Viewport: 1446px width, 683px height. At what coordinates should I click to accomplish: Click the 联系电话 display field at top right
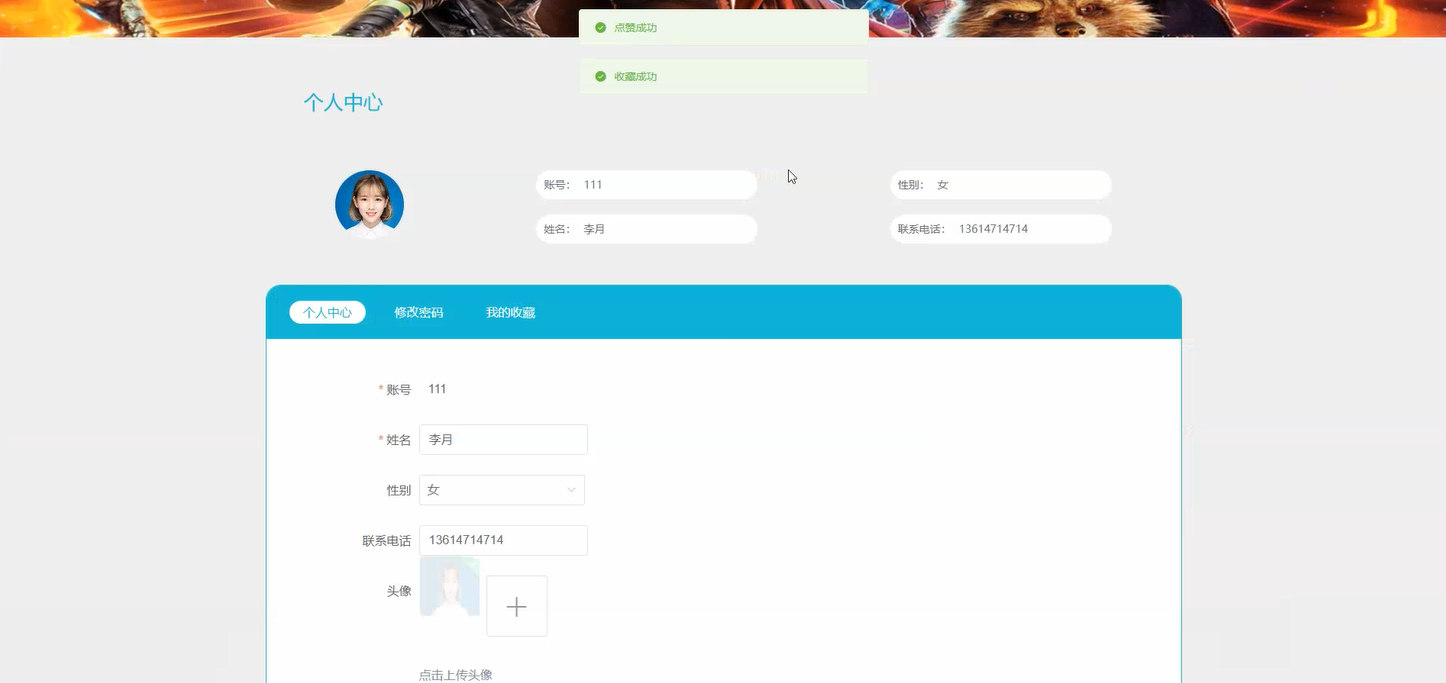(1000, 228)
